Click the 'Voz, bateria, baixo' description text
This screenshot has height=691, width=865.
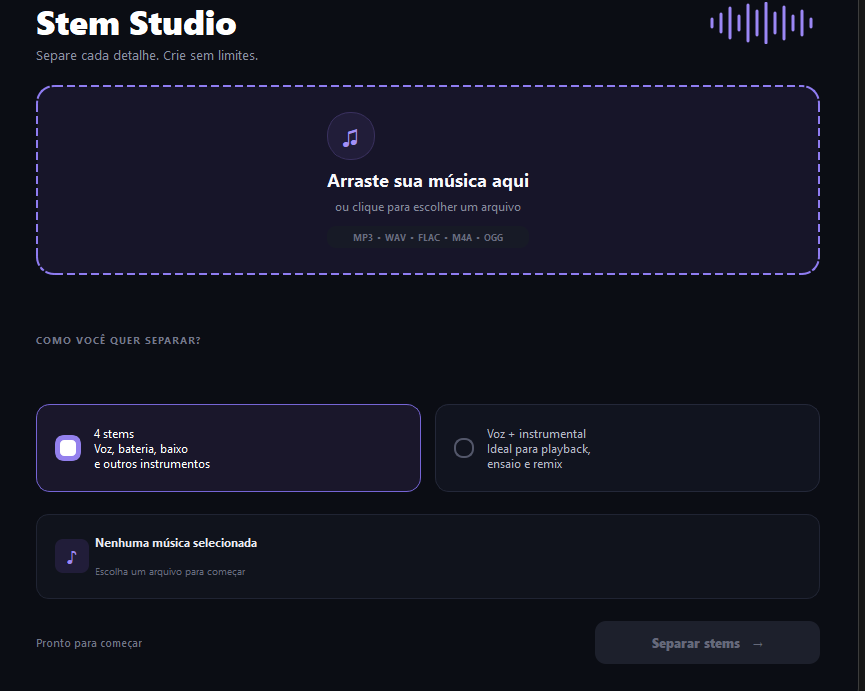[x=141, y=449]
